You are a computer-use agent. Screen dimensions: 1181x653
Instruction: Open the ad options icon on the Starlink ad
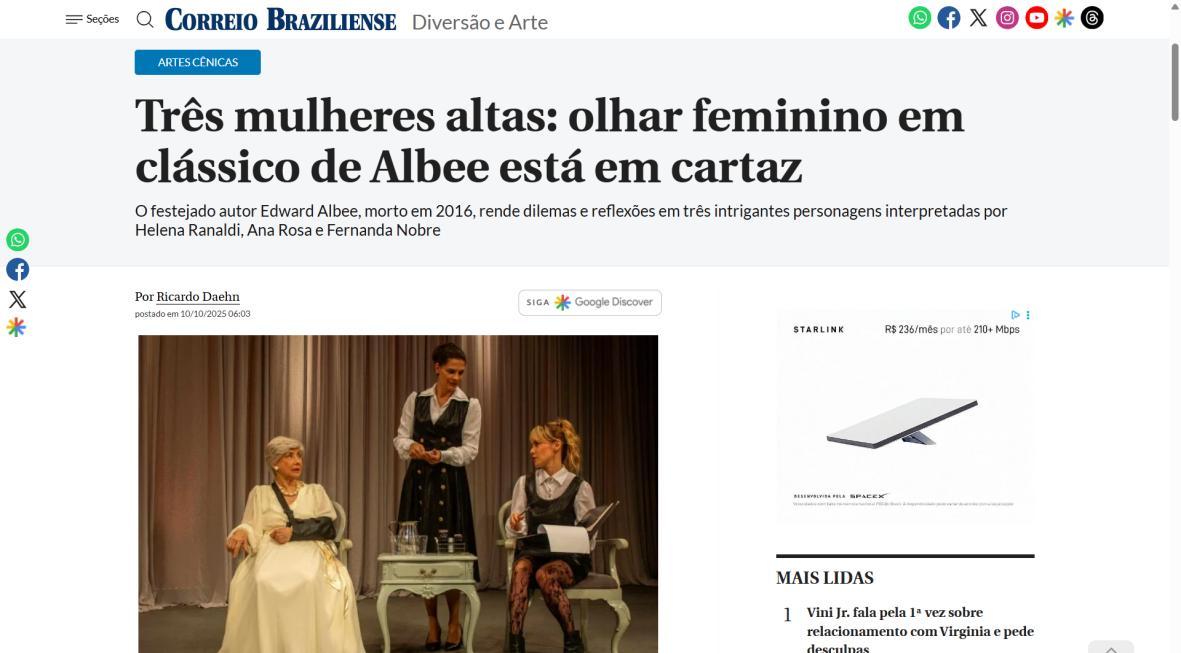(1027, 315)
